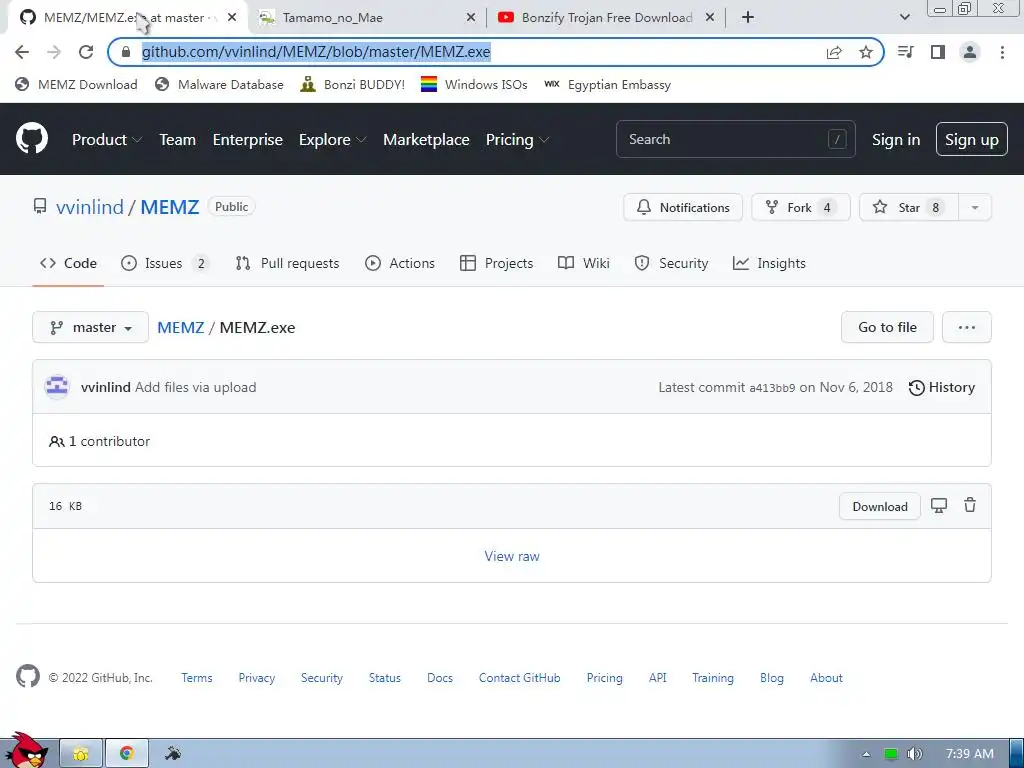The width and height of the screenshot is (1024, 768).
Task: Open the Team page
Action: pyautogui.click(x=178, y=139)
